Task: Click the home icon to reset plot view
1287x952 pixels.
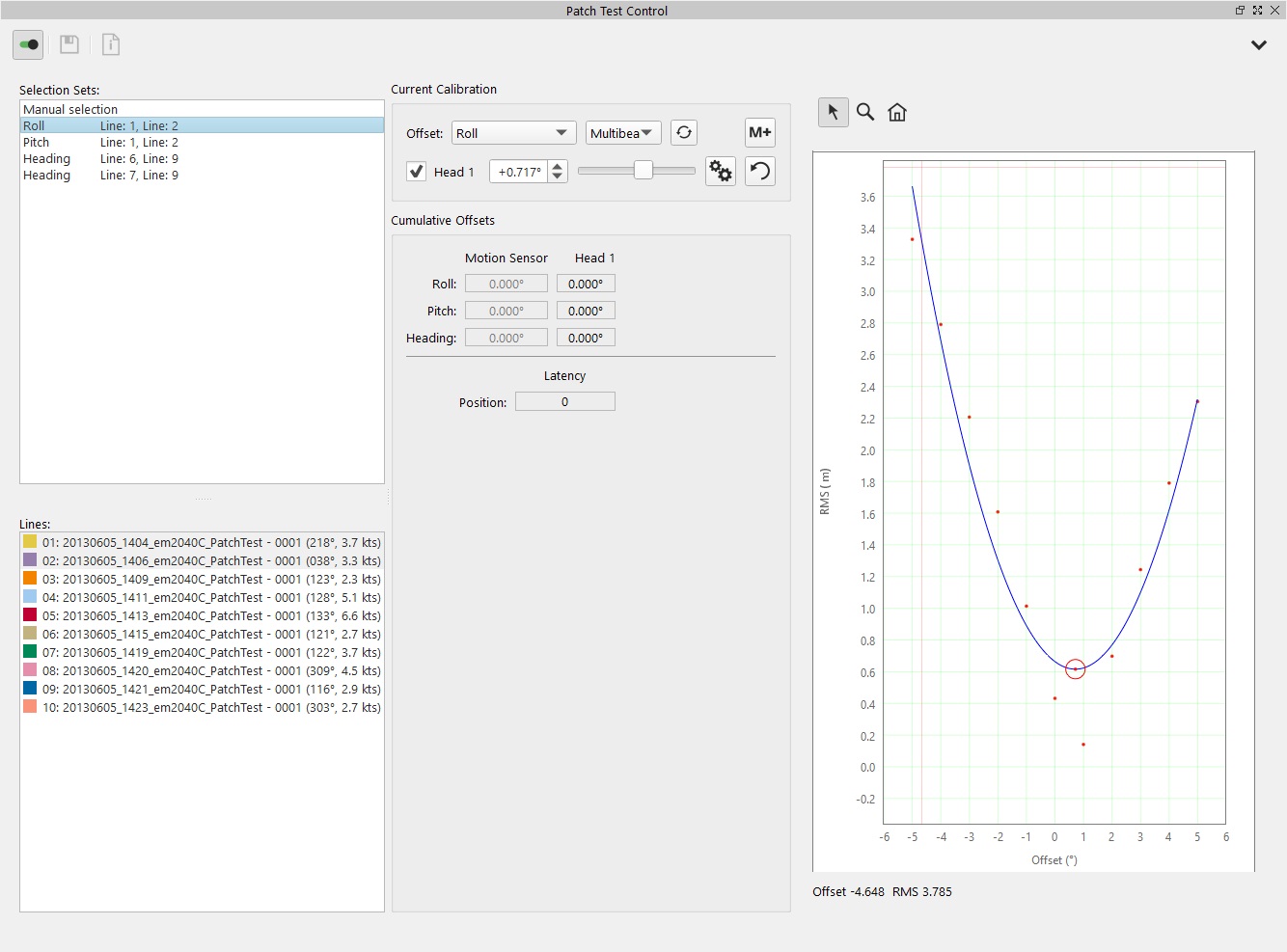Action: coord(896,112)
